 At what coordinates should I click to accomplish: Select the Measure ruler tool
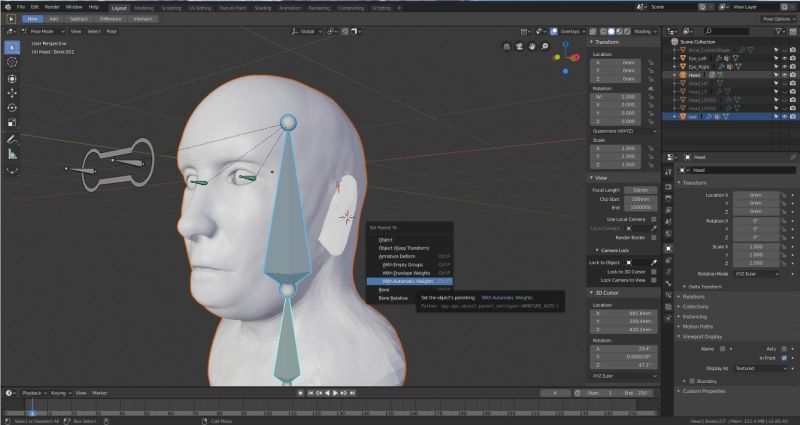coord(12,154)
